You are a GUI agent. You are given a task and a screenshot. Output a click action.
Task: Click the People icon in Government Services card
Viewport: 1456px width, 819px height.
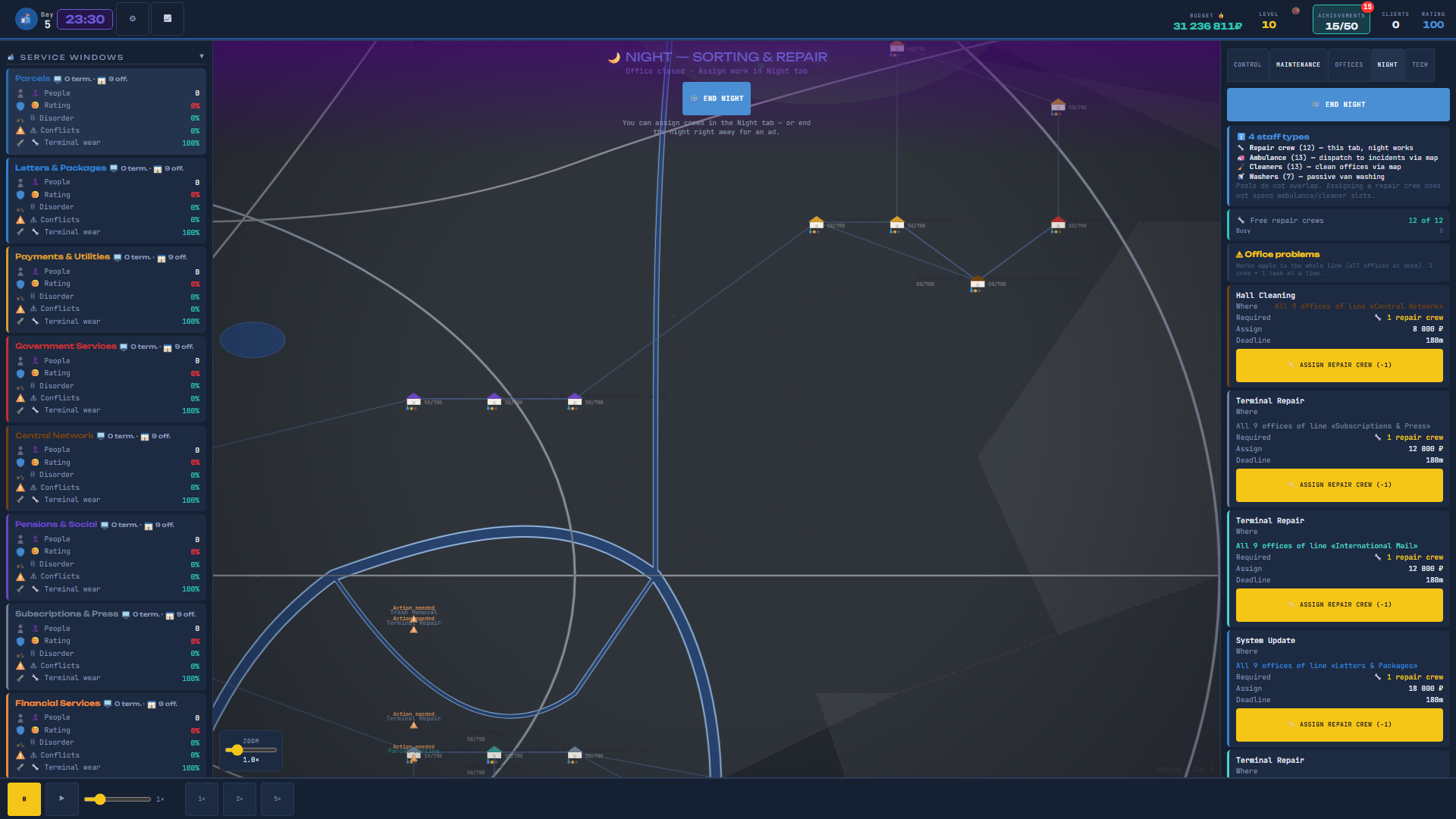20,361
